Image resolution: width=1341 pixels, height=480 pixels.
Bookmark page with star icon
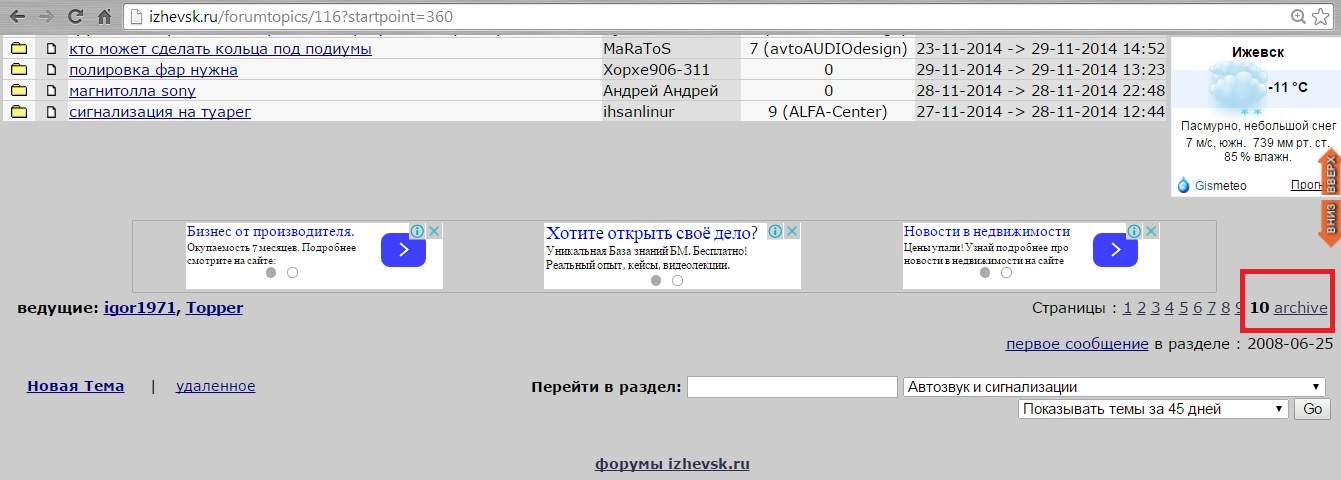1321,17
